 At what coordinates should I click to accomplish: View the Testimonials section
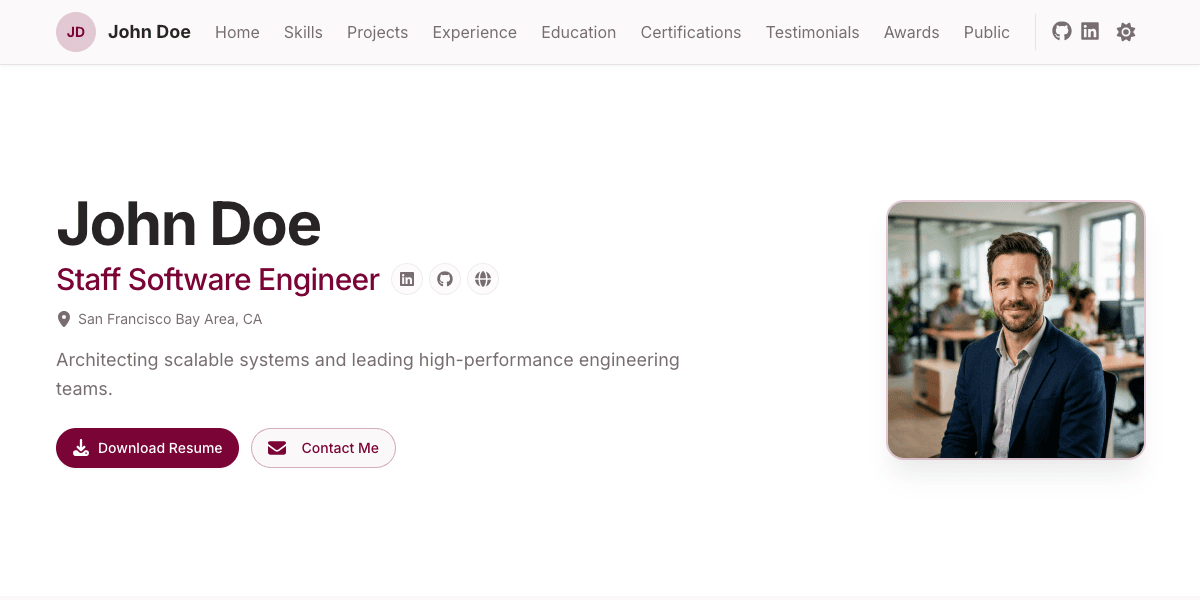point(812,32)
